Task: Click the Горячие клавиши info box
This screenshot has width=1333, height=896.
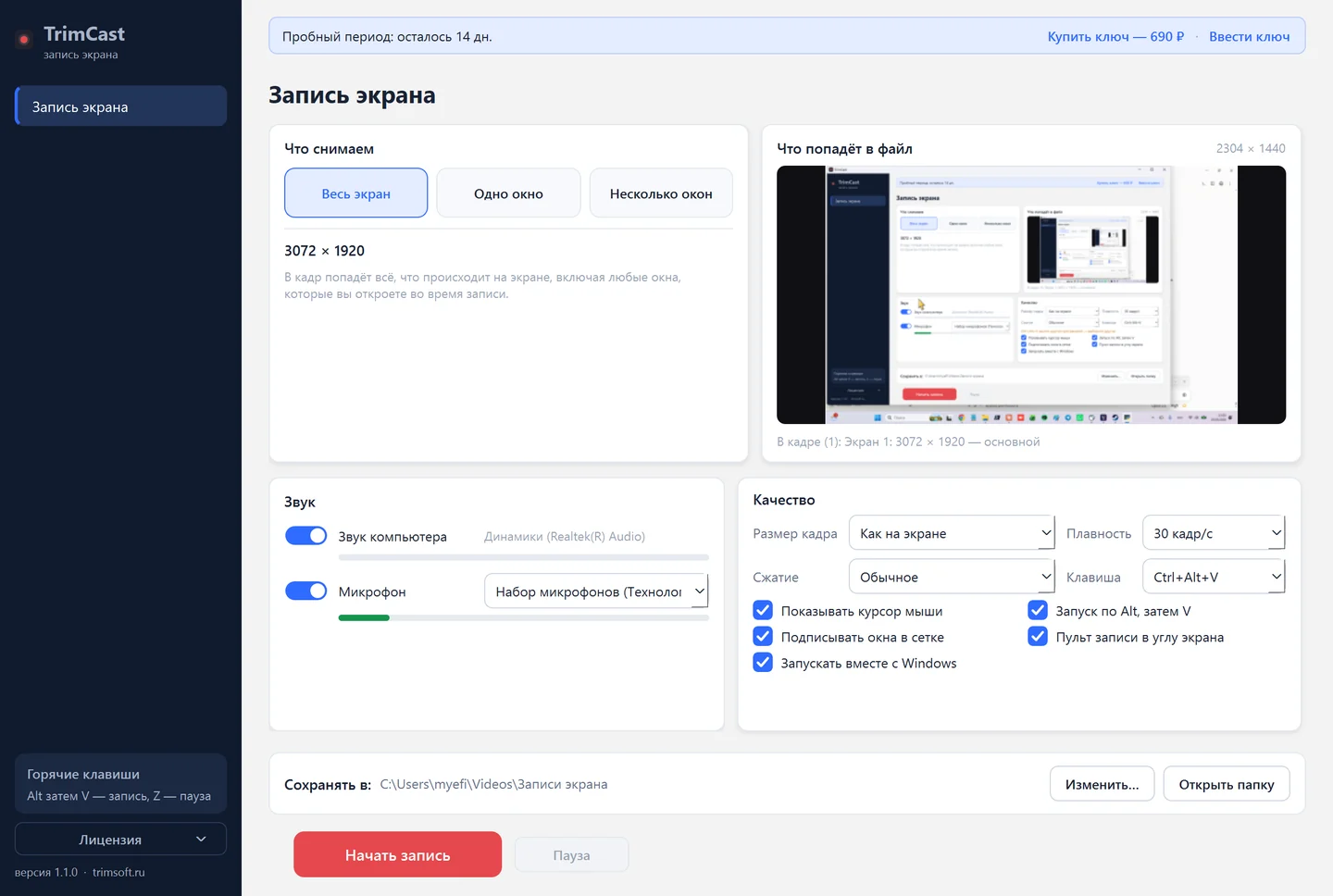Action: (x=120, y=784)
